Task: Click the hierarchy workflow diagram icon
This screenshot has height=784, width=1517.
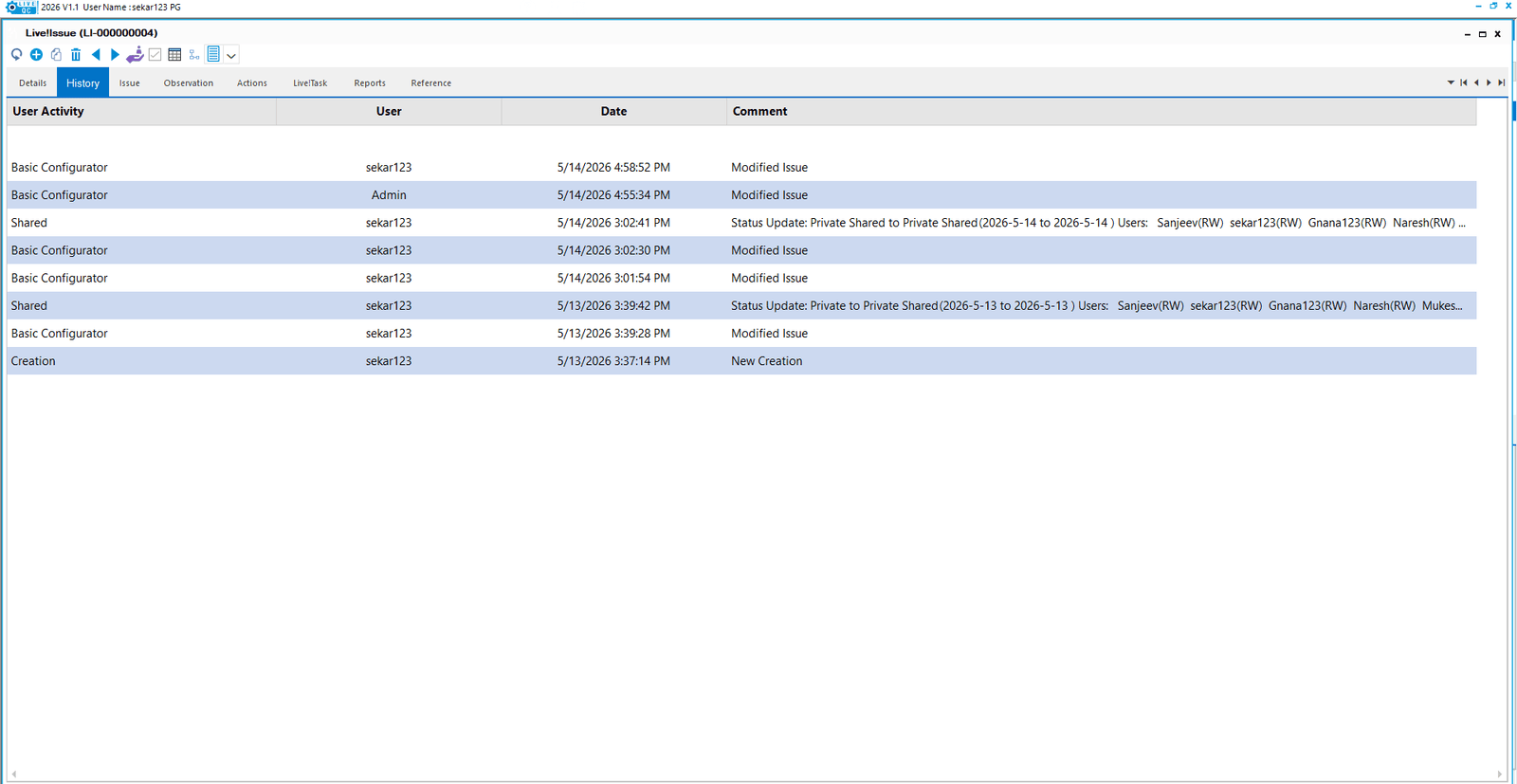Action: point(194,54)
